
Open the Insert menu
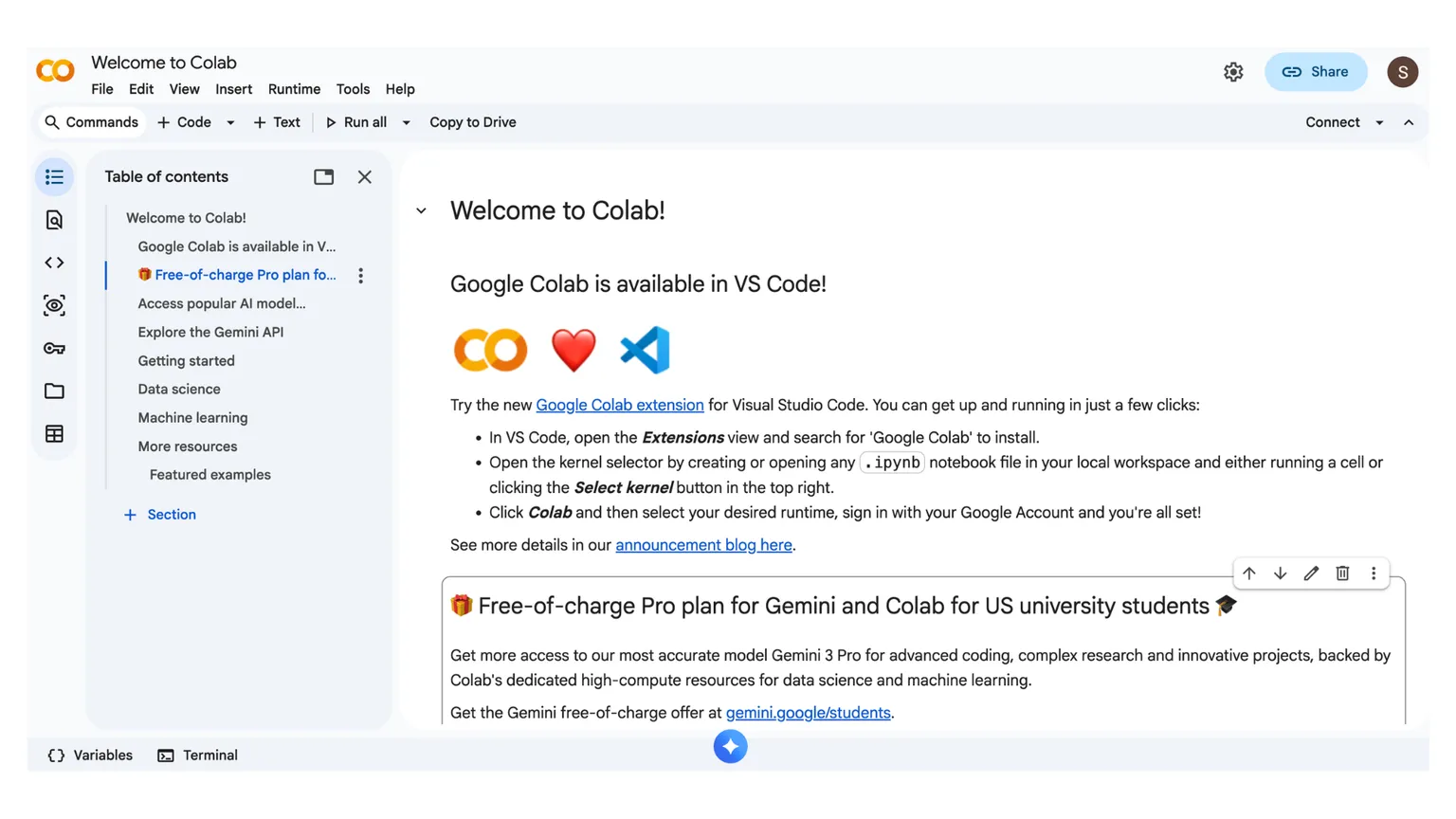[233, 89]
